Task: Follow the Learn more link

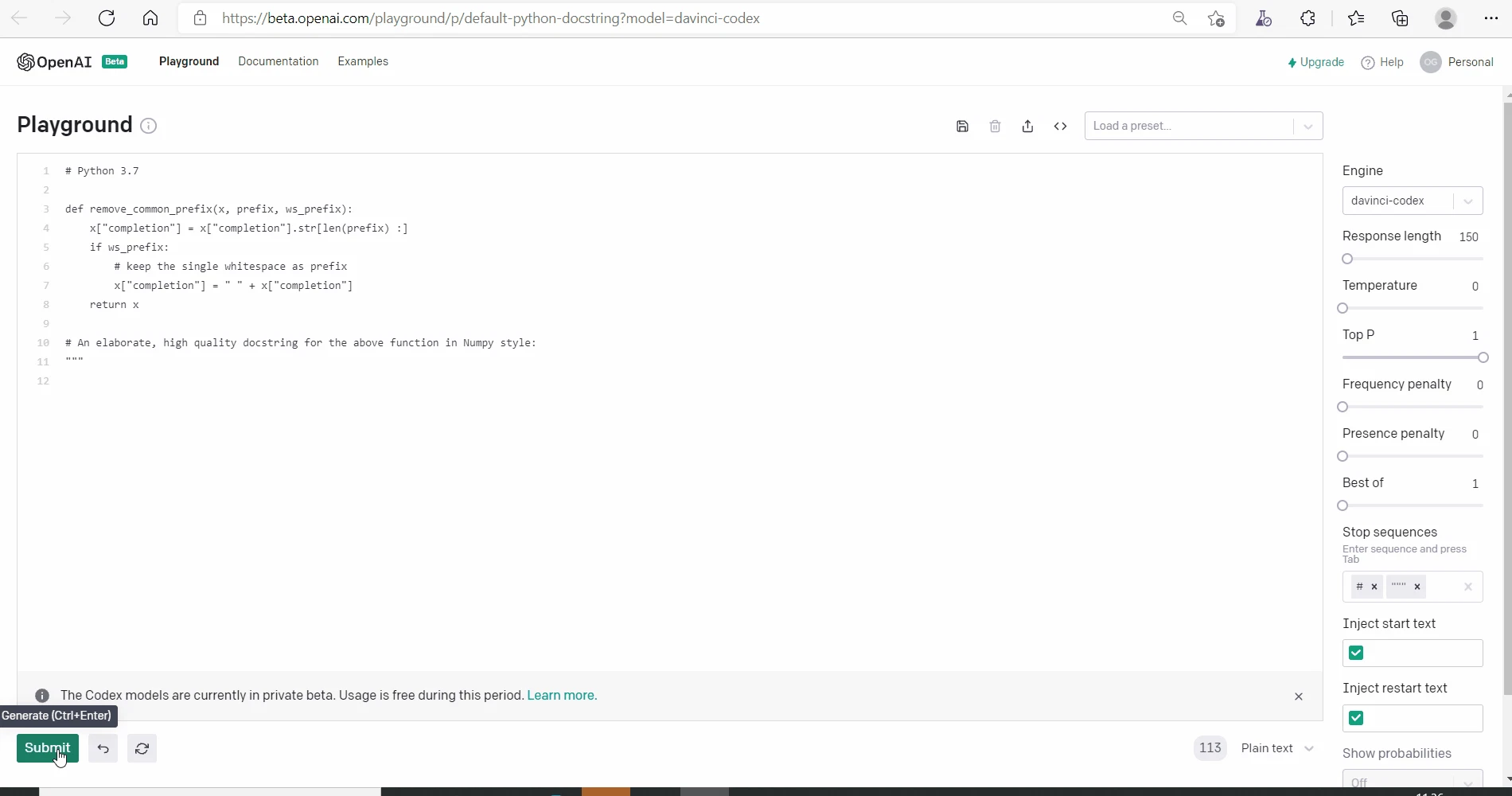Action: click(562, 696)
